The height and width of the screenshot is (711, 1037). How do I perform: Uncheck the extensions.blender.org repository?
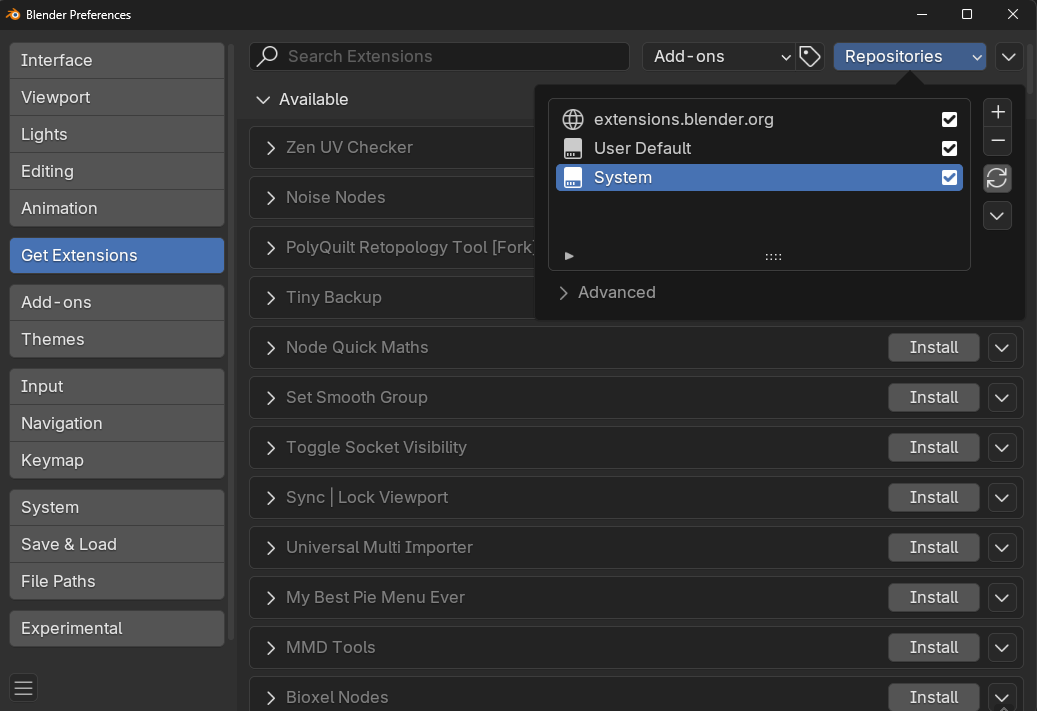pos(948,119)
